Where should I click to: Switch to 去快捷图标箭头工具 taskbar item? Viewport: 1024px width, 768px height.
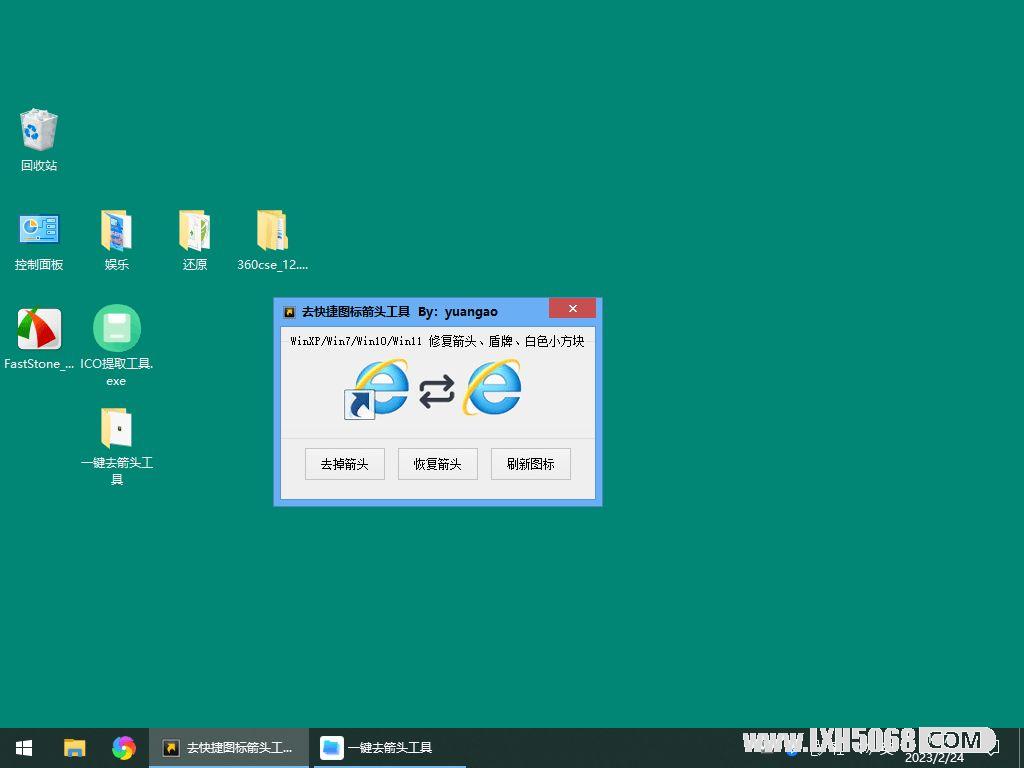pos(229,747)
